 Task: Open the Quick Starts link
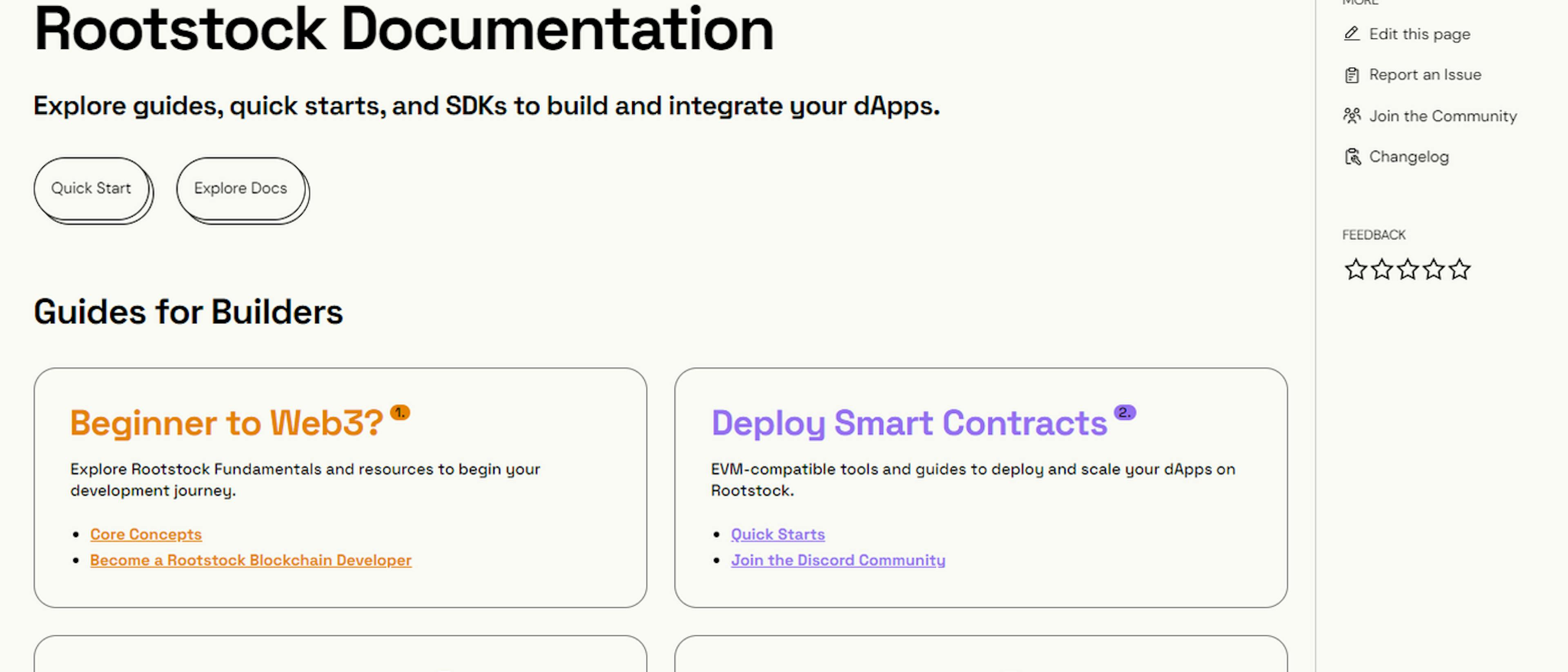click(x=778, y=534)
